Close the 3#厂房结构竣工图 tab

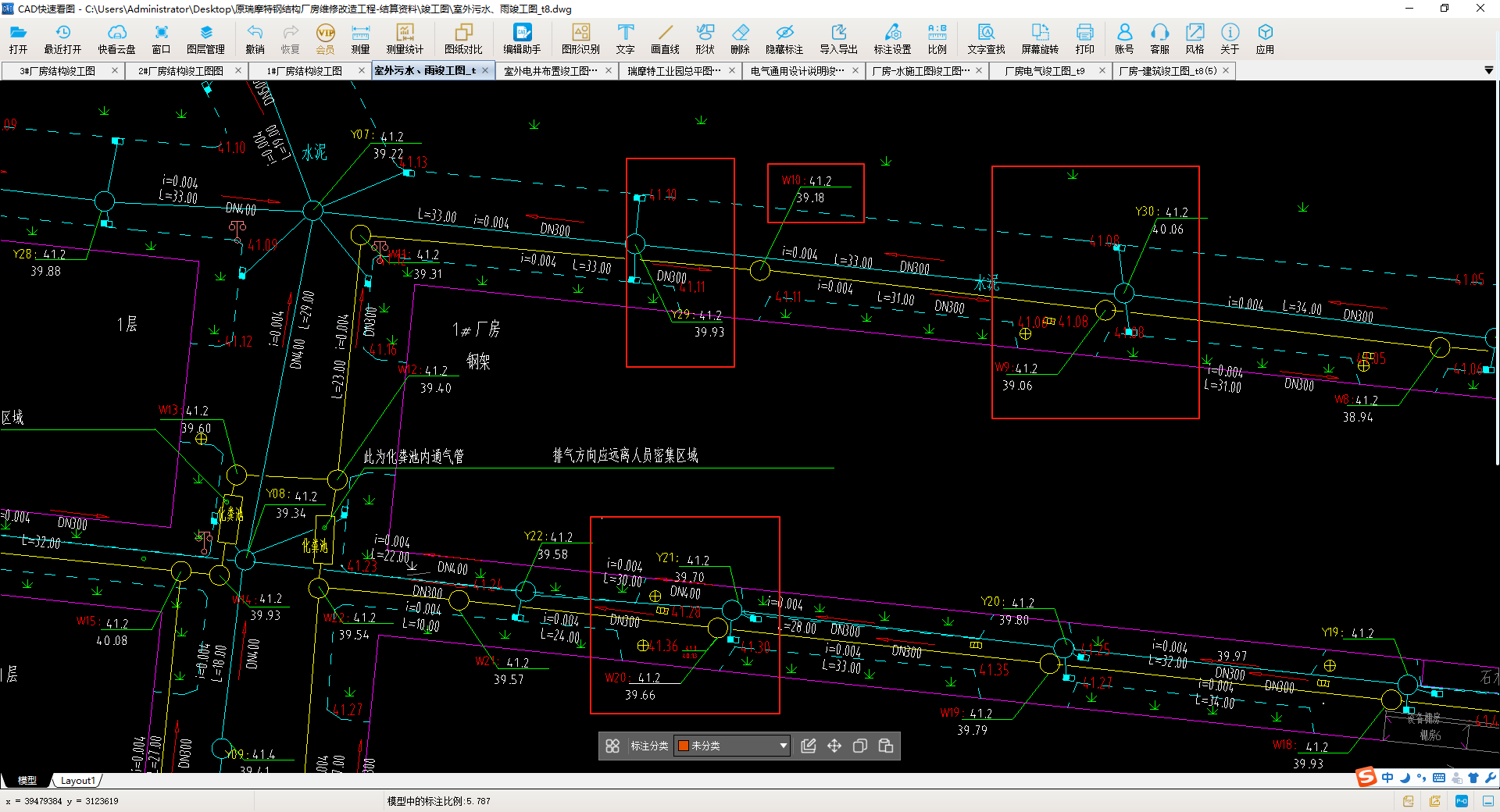coord(115,70)
